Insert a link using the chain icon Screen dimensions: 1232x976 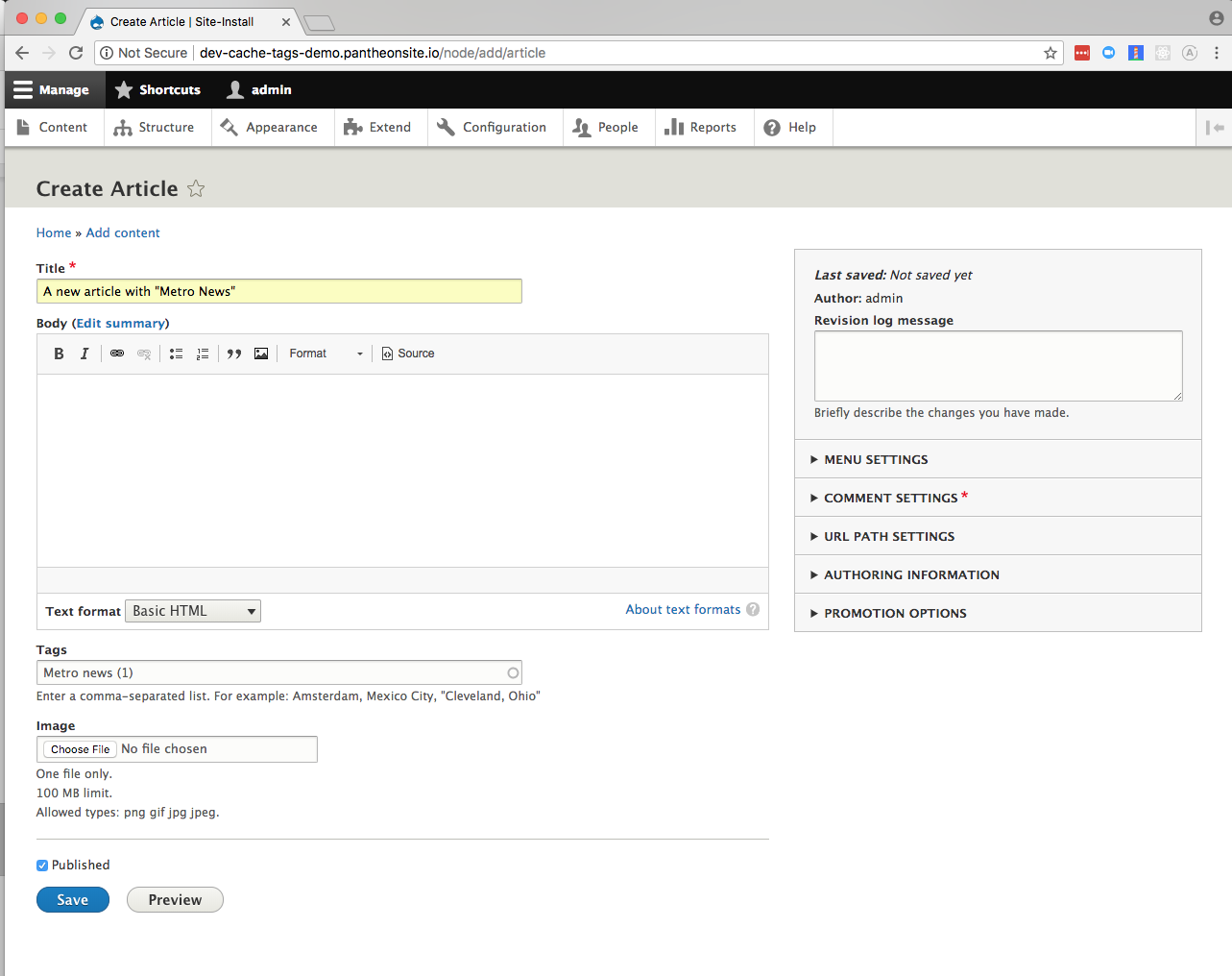coord(116,354)
